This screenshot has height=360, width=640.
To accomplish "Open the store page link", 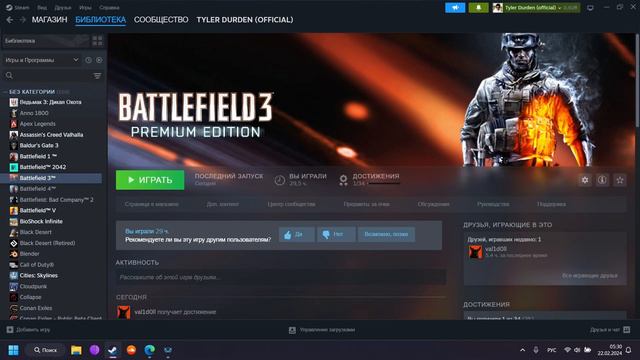I will pyautogui.click(x=151, y=204).
